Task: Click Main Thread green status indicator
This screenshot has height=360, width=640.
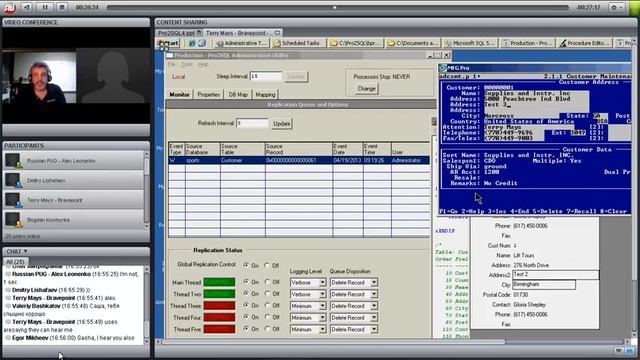Action: [220, 282]
